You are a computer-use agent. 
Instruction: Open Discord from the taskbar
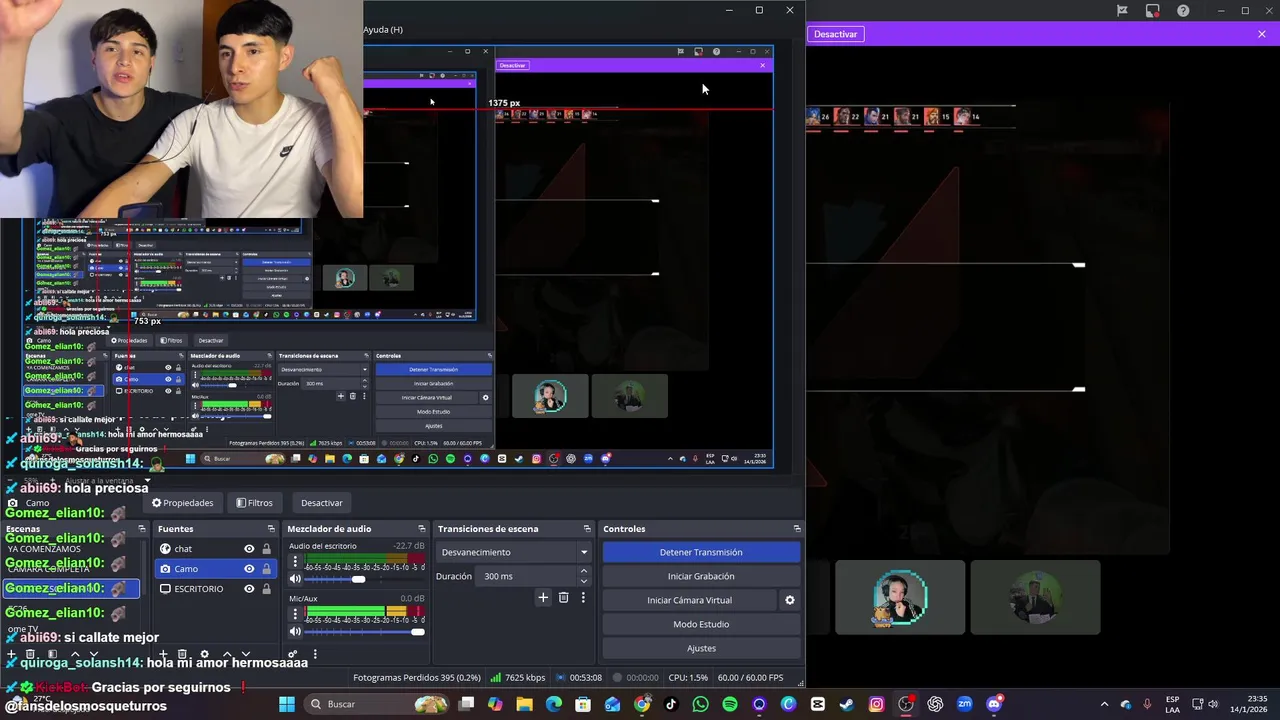[994, 704]
